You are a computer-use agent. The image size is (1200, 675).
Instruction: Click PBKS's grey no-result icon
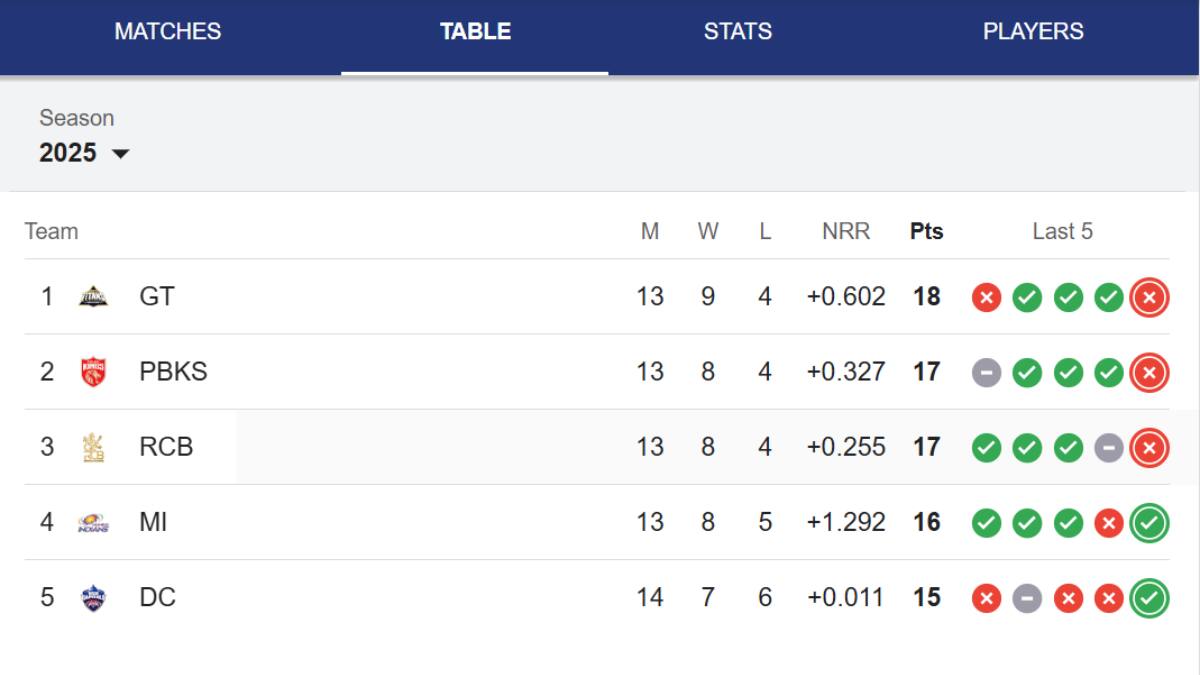pyautogui.click(x=986, y=372)
